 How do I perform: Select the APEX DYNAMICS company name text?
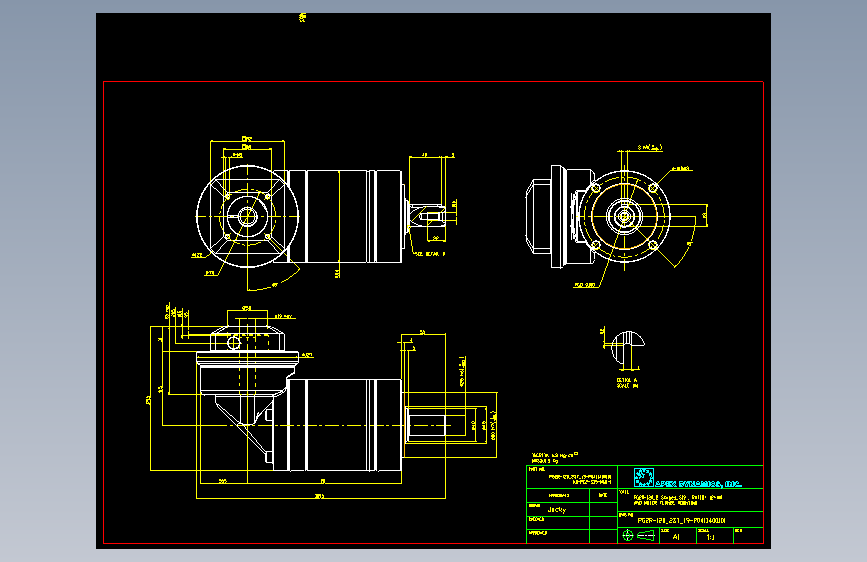click(698, 483)
